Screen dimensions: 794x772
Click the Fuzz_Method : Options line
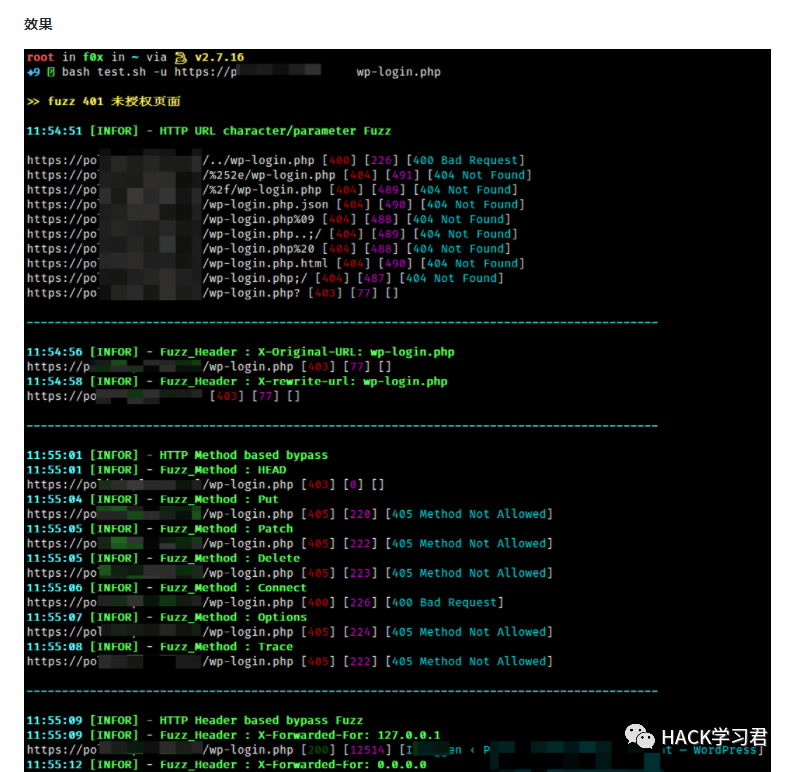[x=167, y=617]
